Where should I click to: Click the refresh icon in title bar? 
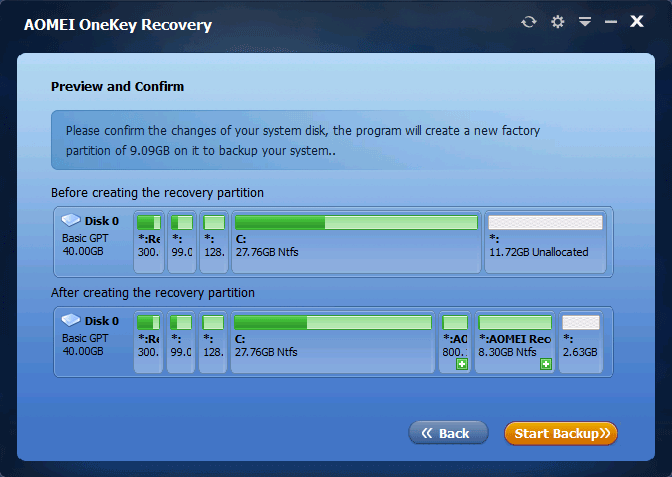528,21
